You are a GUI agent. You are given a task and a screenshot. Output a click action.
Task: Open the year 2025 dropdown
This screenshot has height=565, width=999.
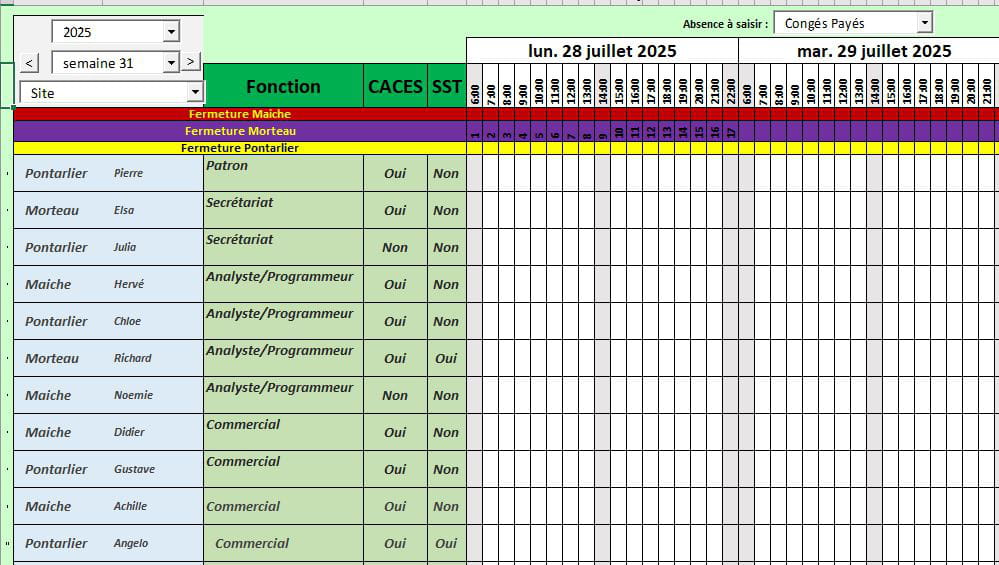pyautogui.click(x=171, y=32)
